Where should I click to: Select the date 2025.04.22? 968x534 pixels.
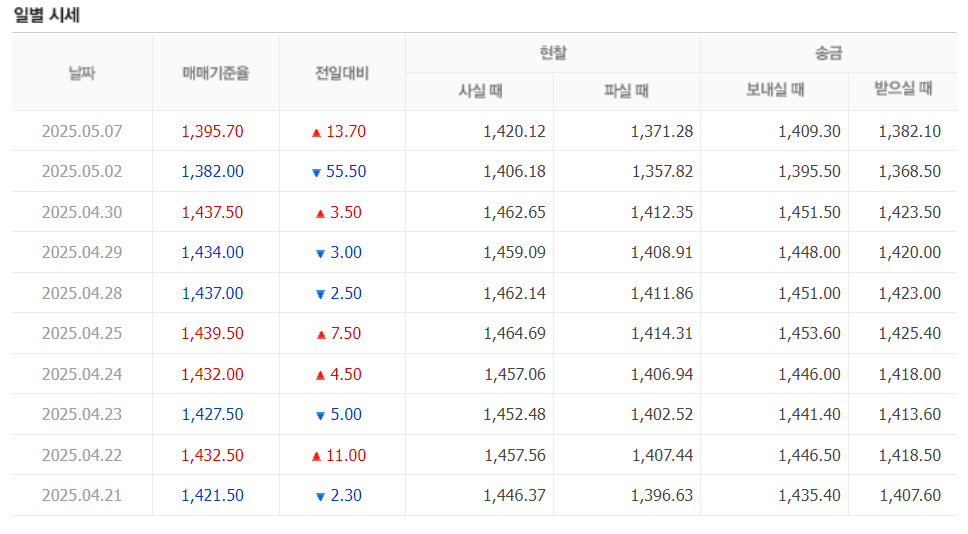coord(82,455)
